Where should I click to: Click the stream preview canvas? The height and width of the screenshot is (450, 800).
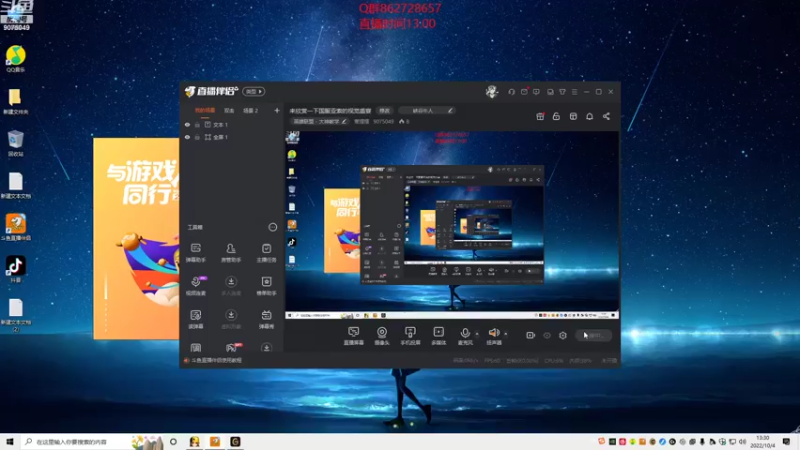pyautogui.click(x=452, y=225)
